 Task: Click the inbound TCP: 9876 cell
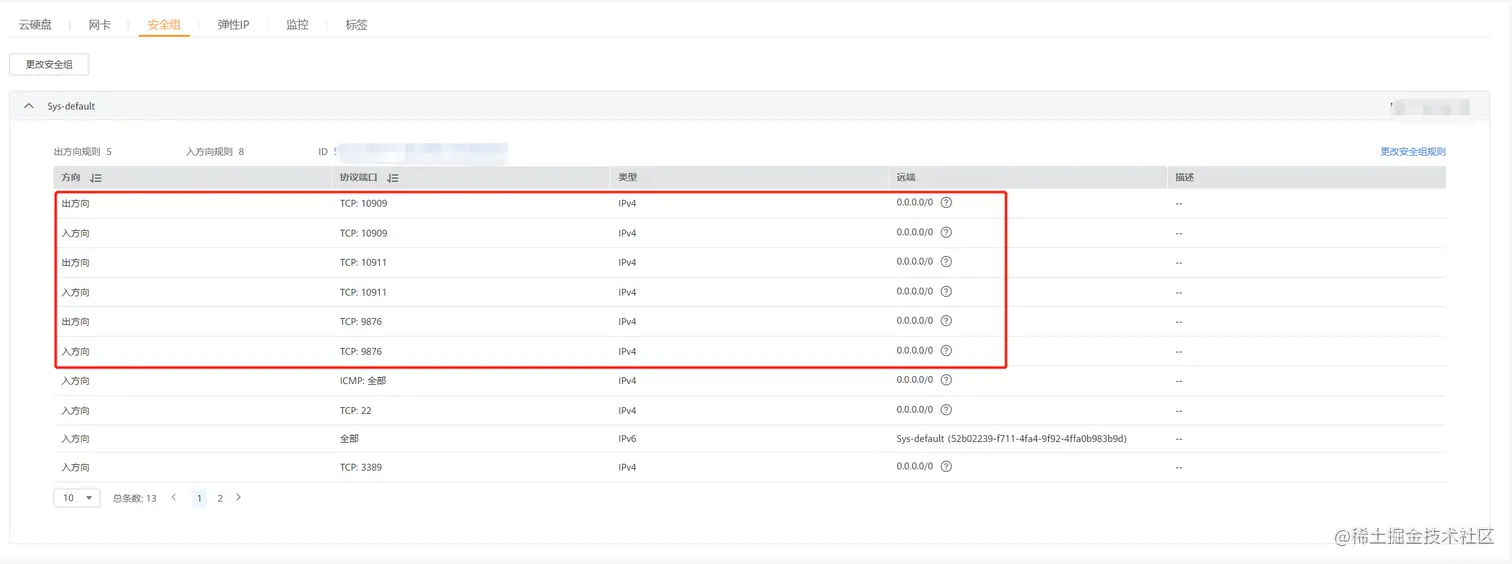point(361,351)
